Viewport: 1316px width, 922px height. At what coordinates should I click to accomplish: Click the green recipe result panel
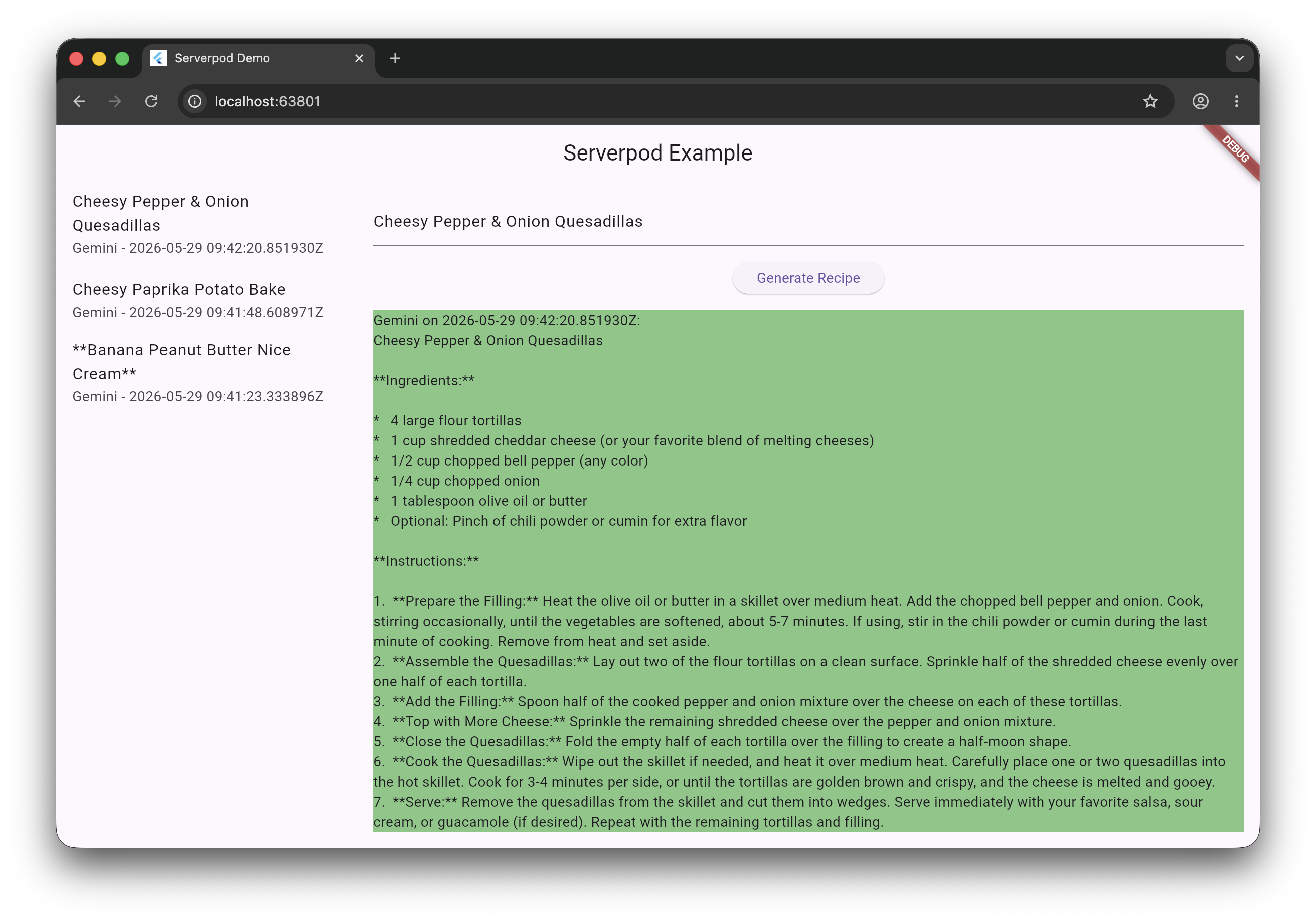[x=807, y=570]
